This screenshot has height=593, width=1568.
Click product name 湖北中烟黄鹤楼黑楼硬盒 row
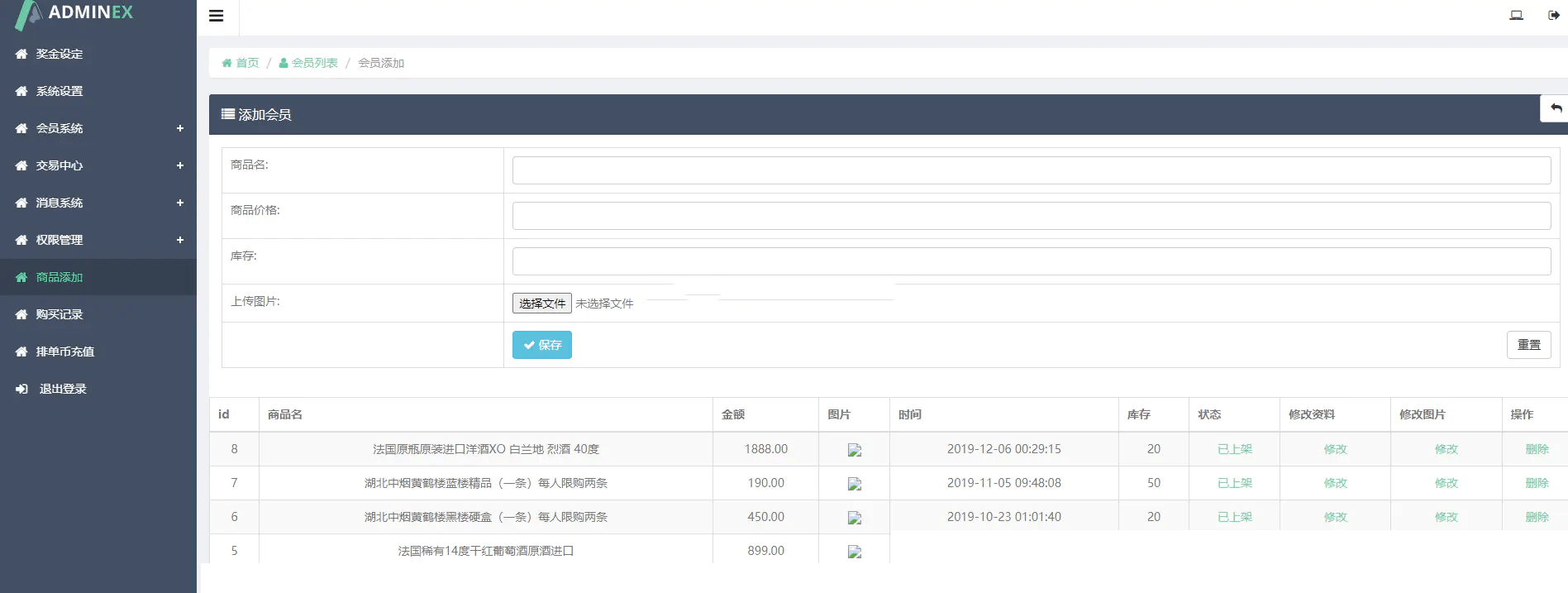coord(486,517)
